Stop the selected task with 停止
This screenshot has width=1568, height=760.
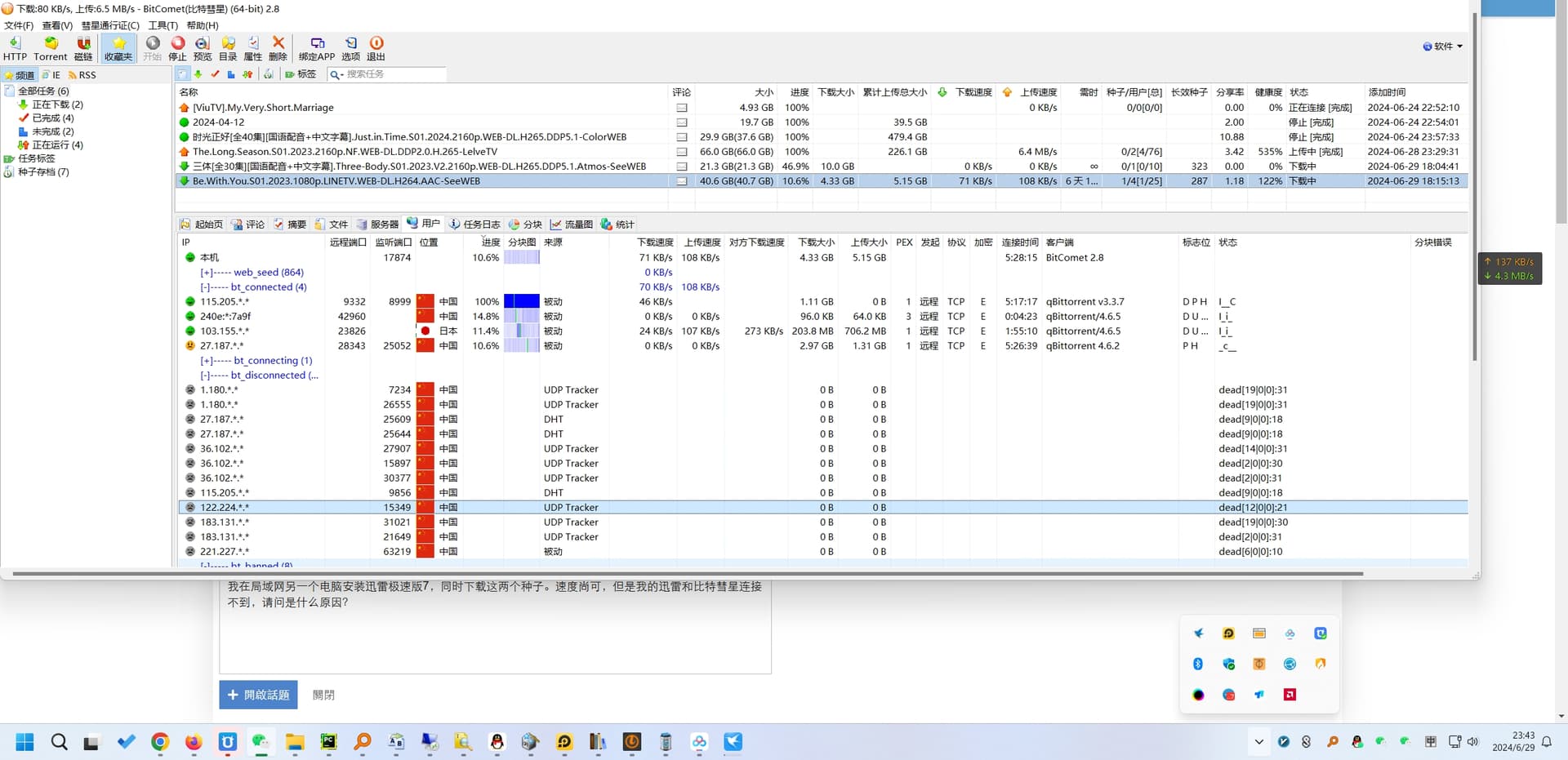point(178,48)
